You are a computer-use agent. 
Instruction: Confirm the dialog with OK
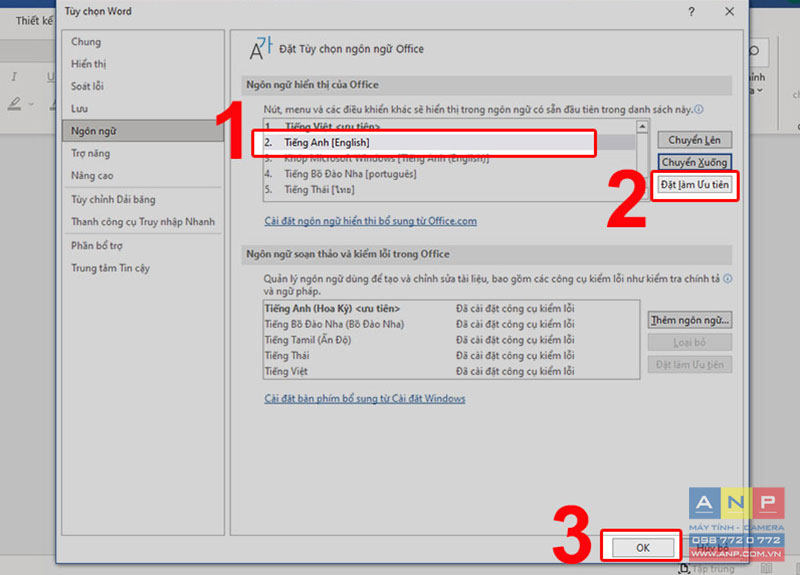tap(643, 548)
